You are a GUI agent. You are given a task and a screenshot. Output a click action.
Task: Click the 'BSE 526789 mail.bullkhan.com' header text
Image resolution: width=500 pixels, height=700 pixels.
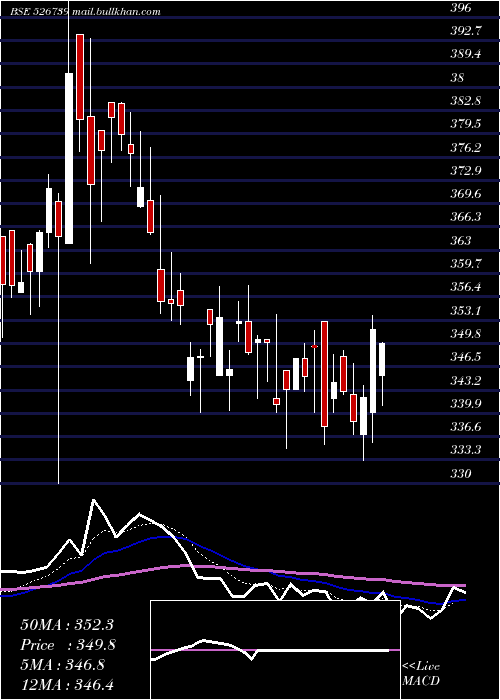(86, 12)
